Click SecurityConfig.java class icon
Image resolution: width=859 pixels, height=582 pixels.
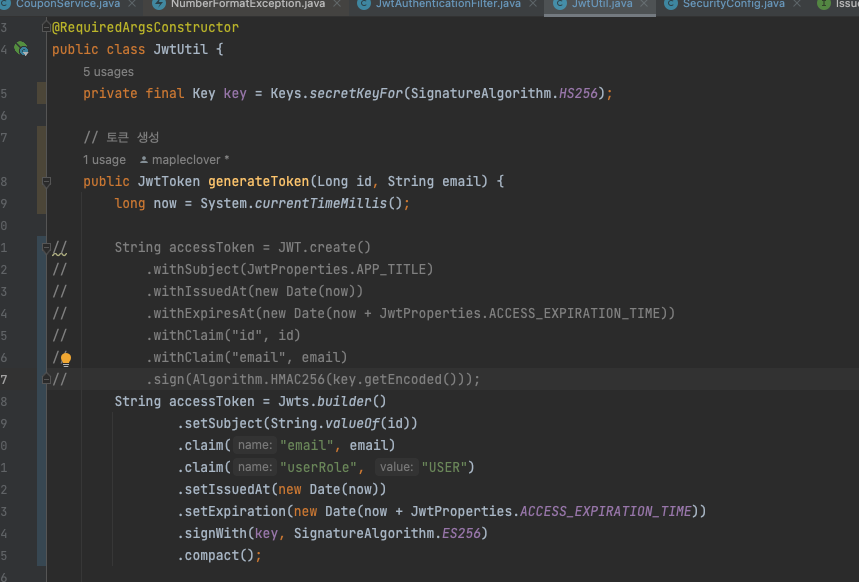point(671,4)
